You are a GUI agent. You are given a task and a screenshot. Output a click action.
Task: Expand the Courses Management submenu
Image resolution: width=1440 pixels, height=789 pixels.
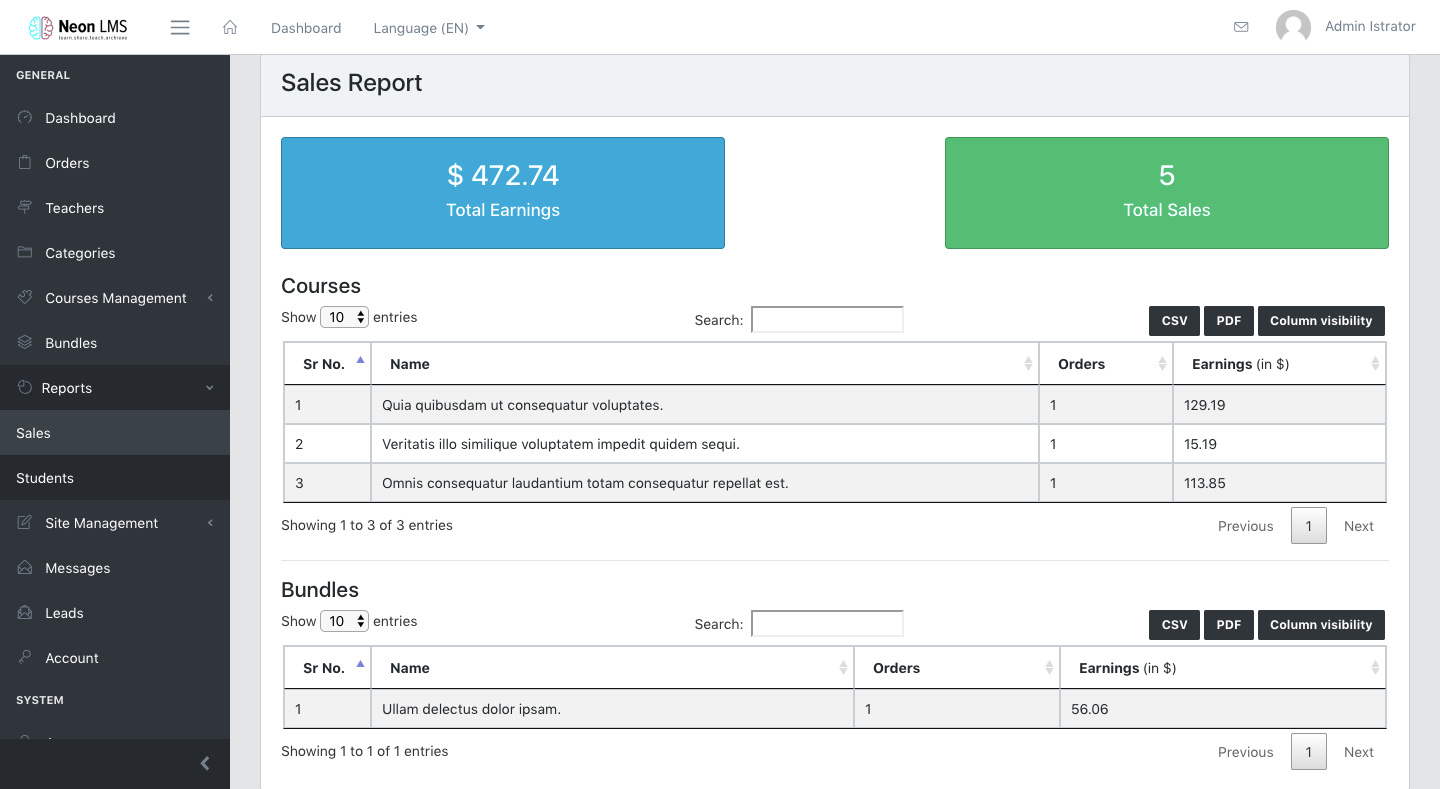coord(115,298)
